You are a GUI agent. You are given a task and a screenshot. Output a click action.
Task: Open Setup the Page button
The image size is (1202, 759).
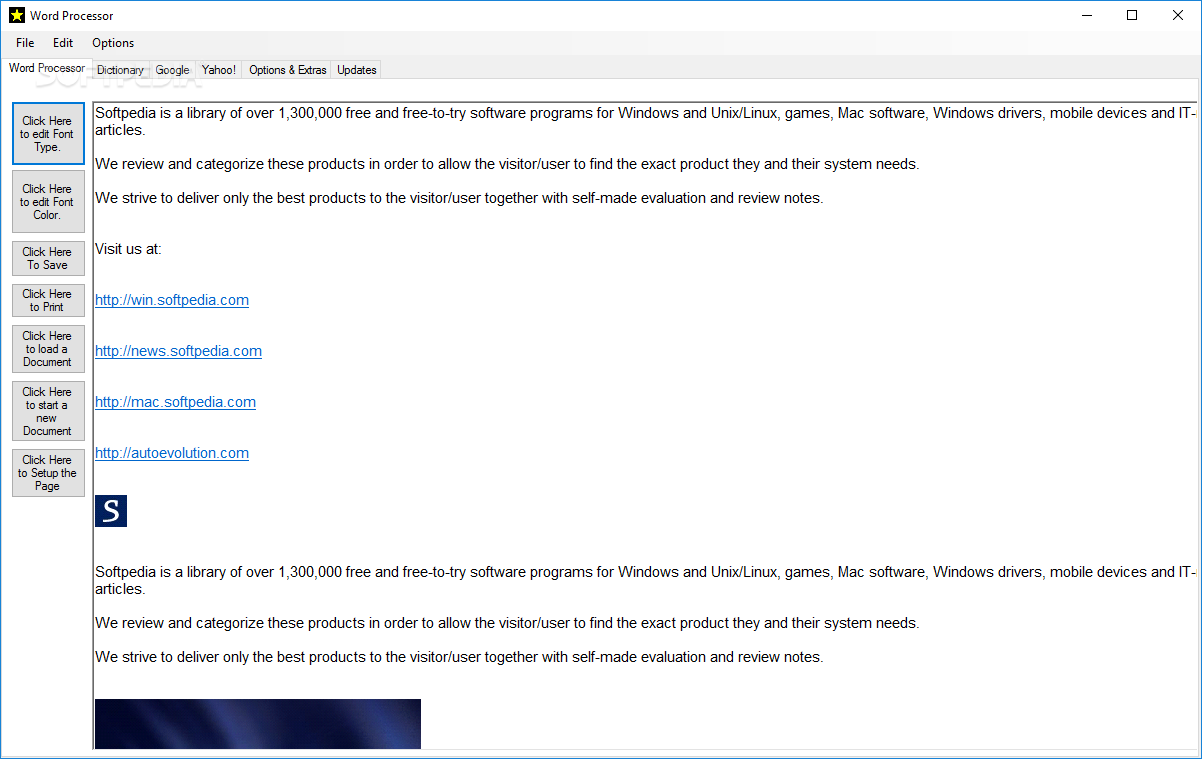(x=48, y=473)
